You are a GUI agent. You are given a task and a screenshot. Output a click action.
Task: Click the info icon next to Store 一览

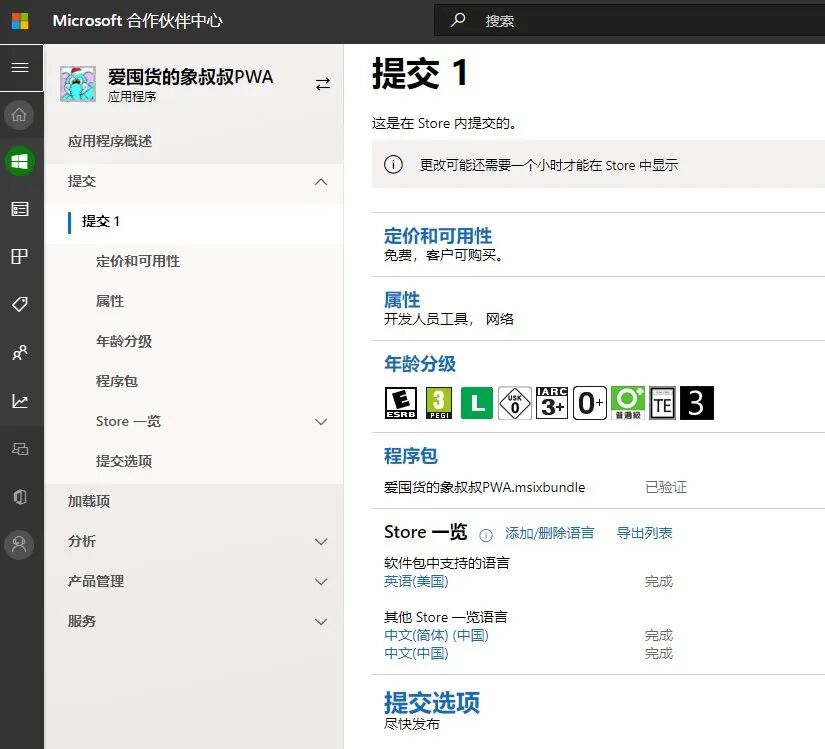pyautogui.click(x=487, y=534)
